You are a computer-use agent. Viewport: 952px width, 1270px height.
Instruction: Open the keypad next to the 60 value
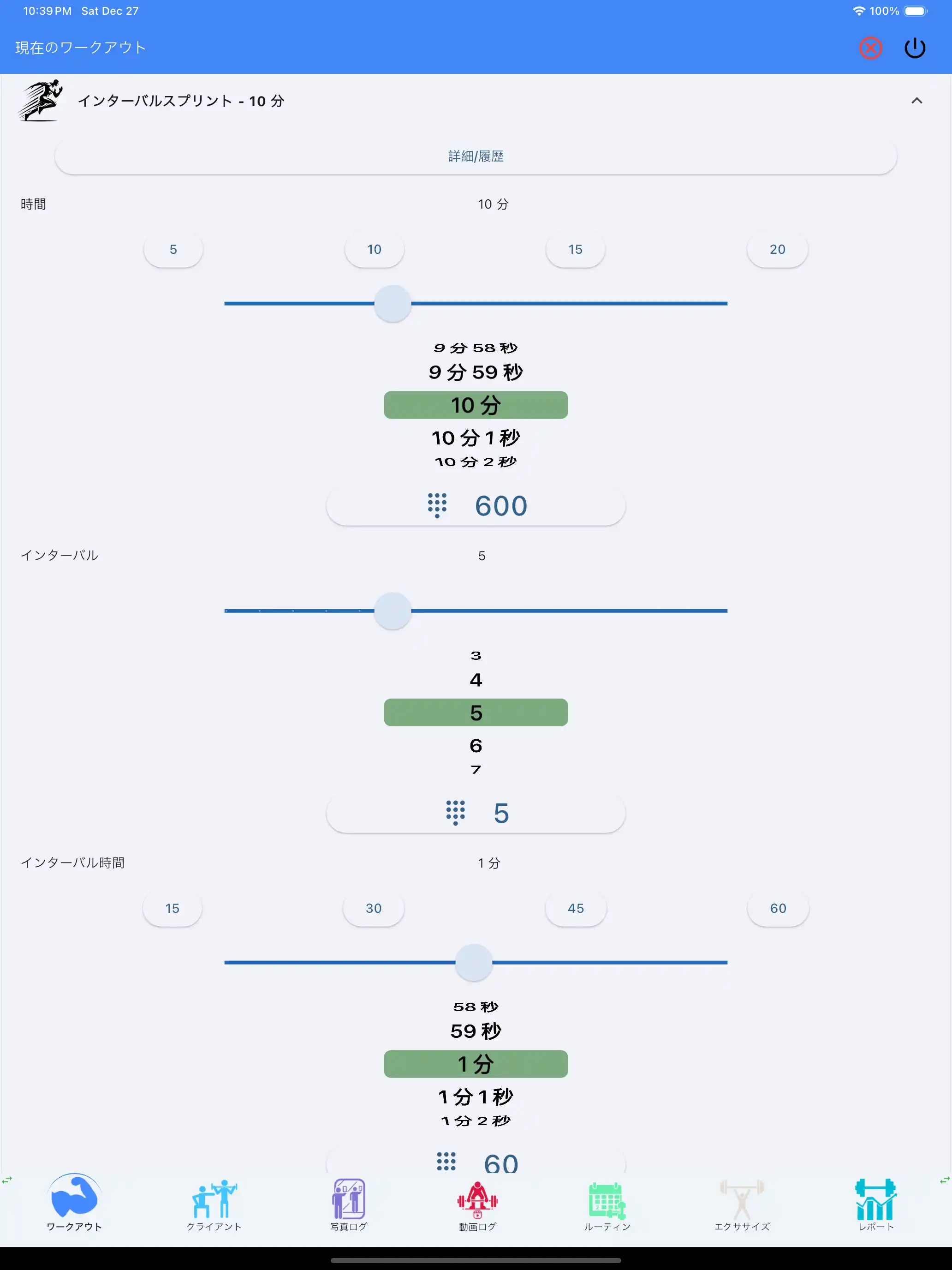[446, 1162]
